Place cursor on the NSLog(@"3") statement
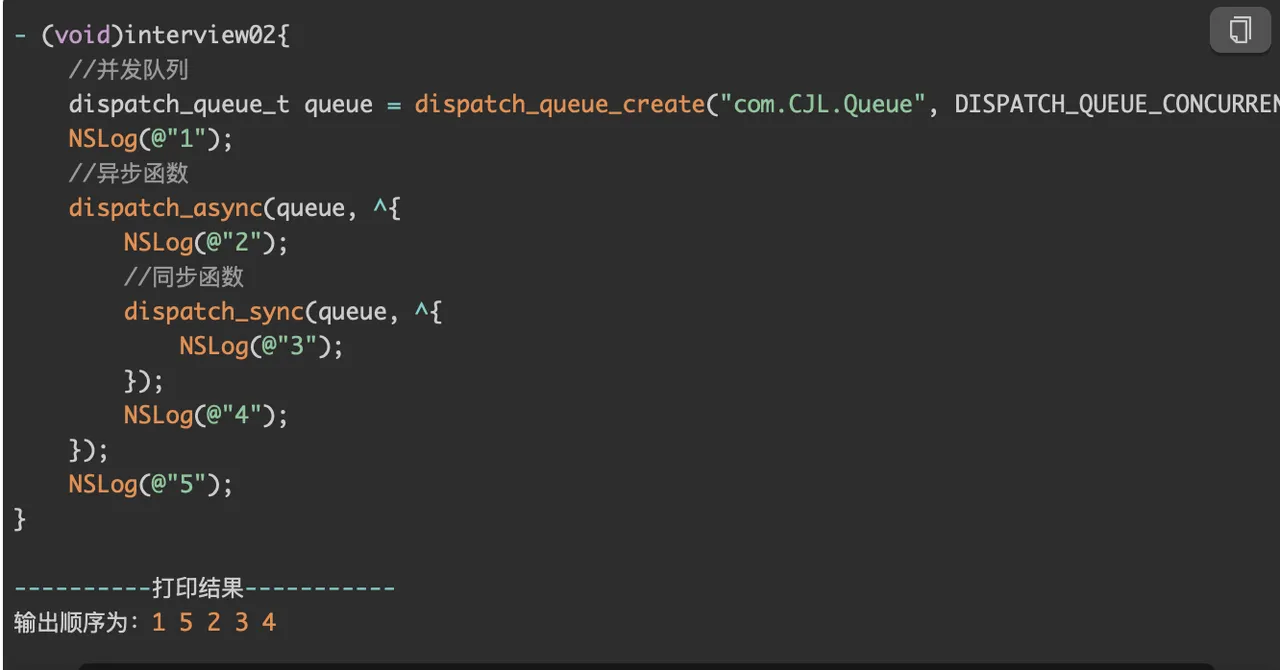 tap(261, 346)
